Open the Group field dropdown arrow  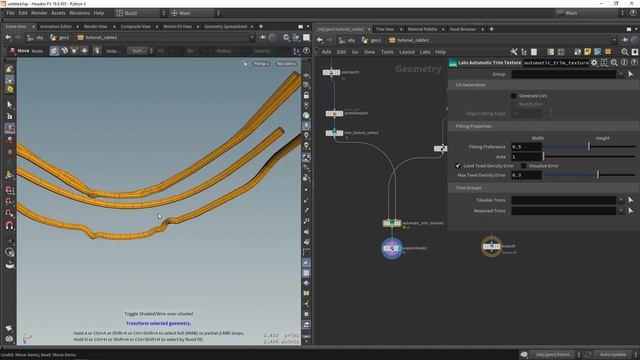coord(621,74)
